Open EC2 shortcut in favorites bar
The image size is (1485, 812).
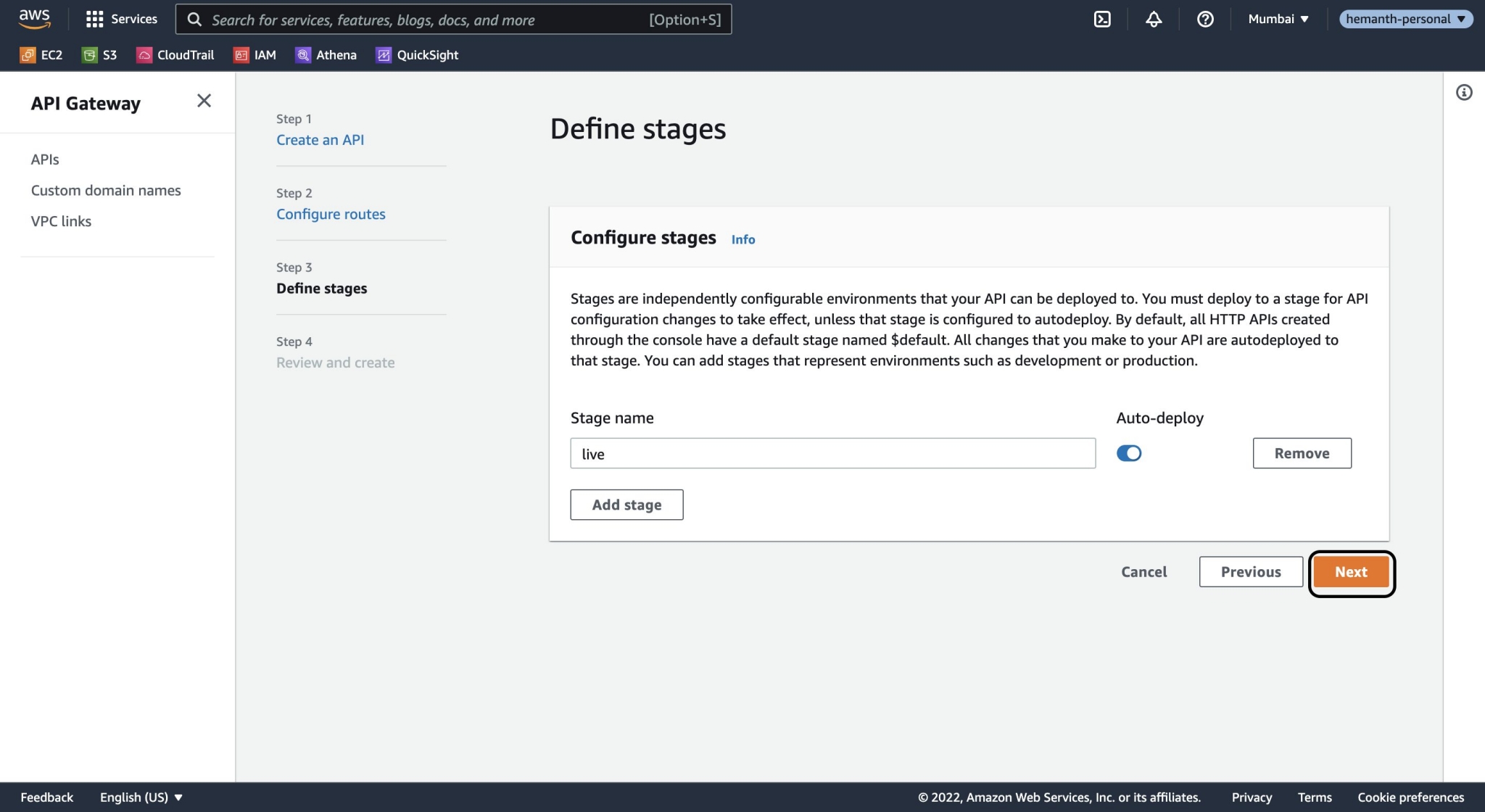pos(41,54)
